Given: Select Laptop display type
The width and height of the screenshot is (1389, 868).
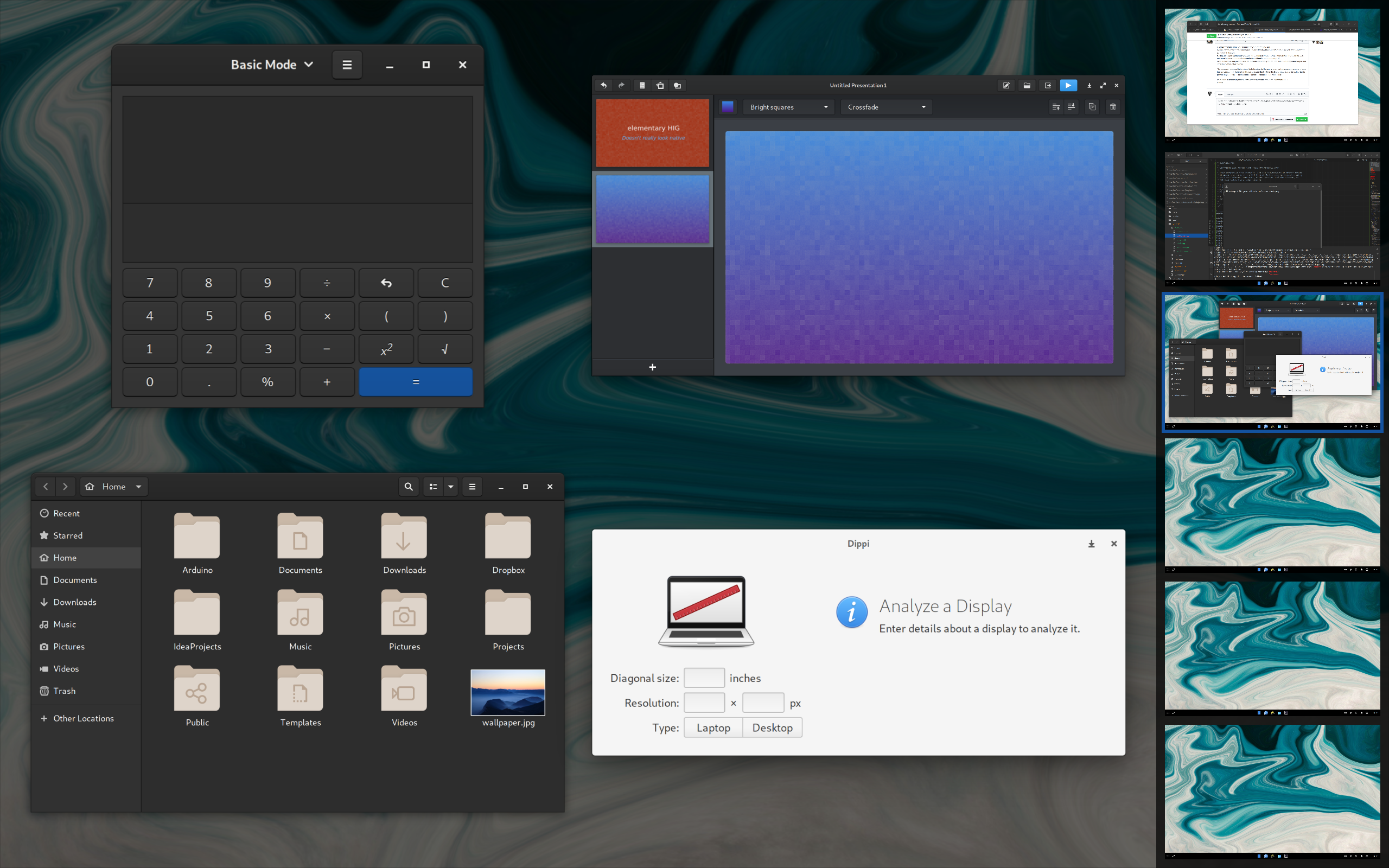Looking at the screenshot, I should click(x=713, y=728).
